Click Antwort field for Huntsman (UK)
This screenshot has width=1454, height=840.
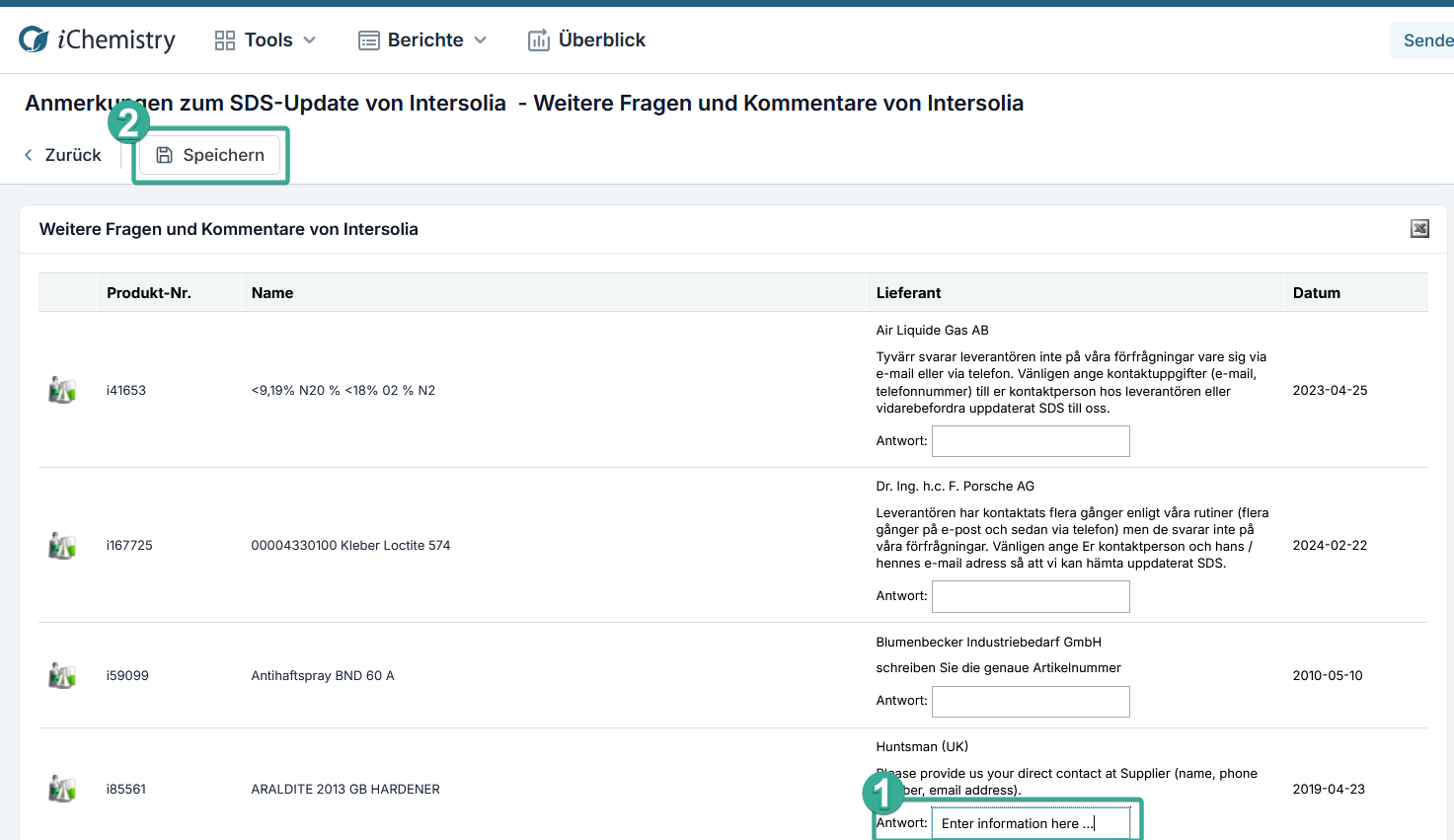[x=1031, y=823]
